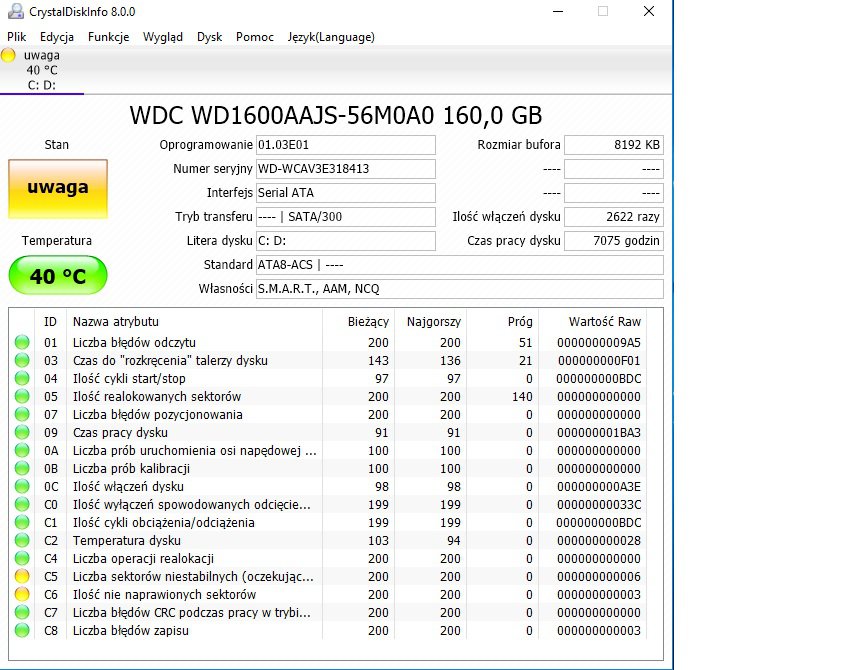This screenshot has height=670, width=864.
Task: Open the Edycja menu
Action: (x=57, y=37)
